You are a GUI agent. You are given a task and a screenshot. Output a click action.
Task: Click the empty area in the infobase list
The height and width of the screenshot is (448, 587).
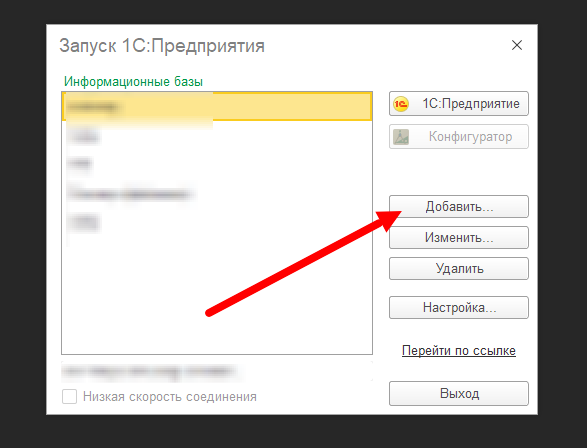pos(217,296)
